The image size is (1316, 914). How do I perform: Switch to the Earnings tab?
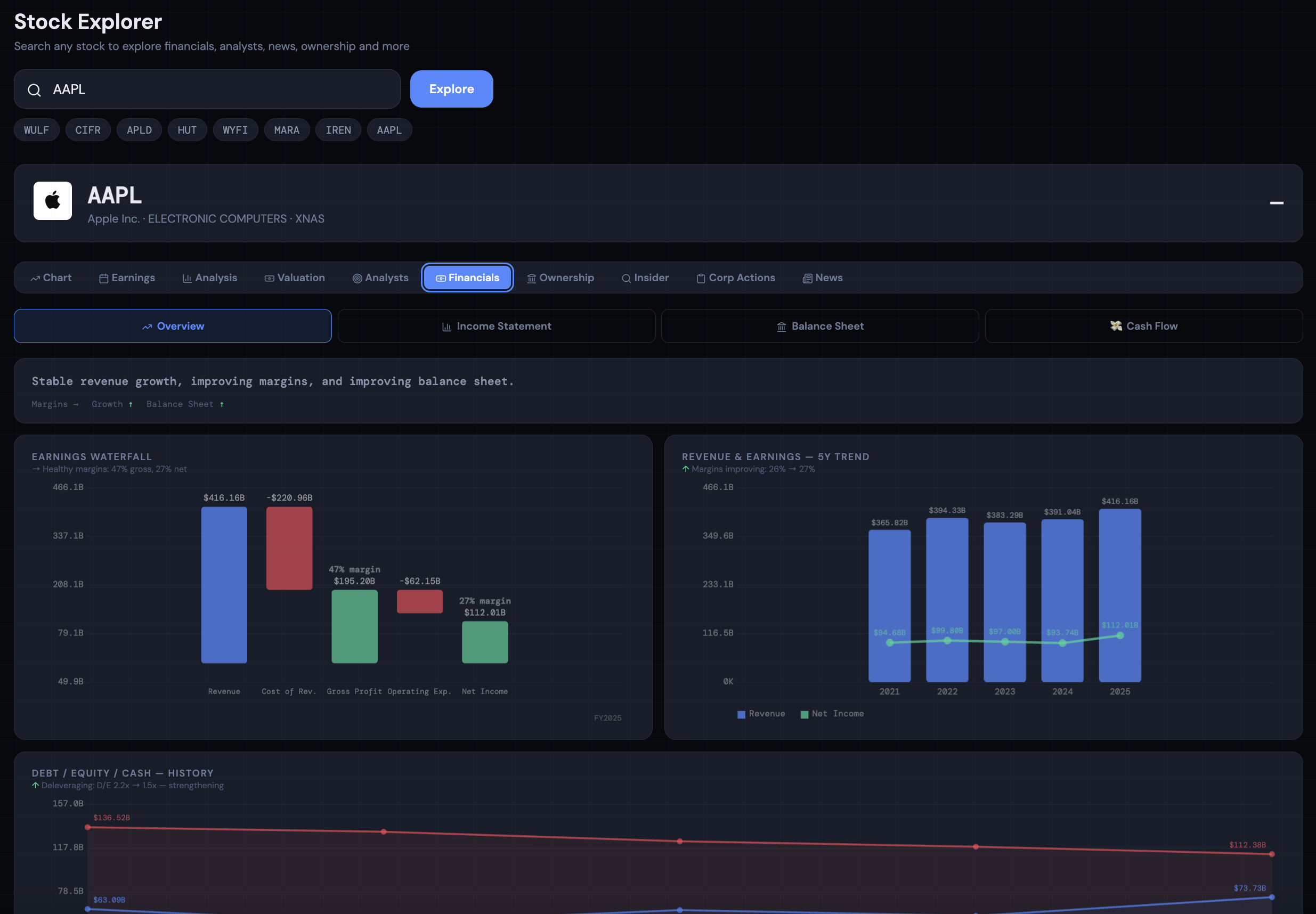[127, 278]
